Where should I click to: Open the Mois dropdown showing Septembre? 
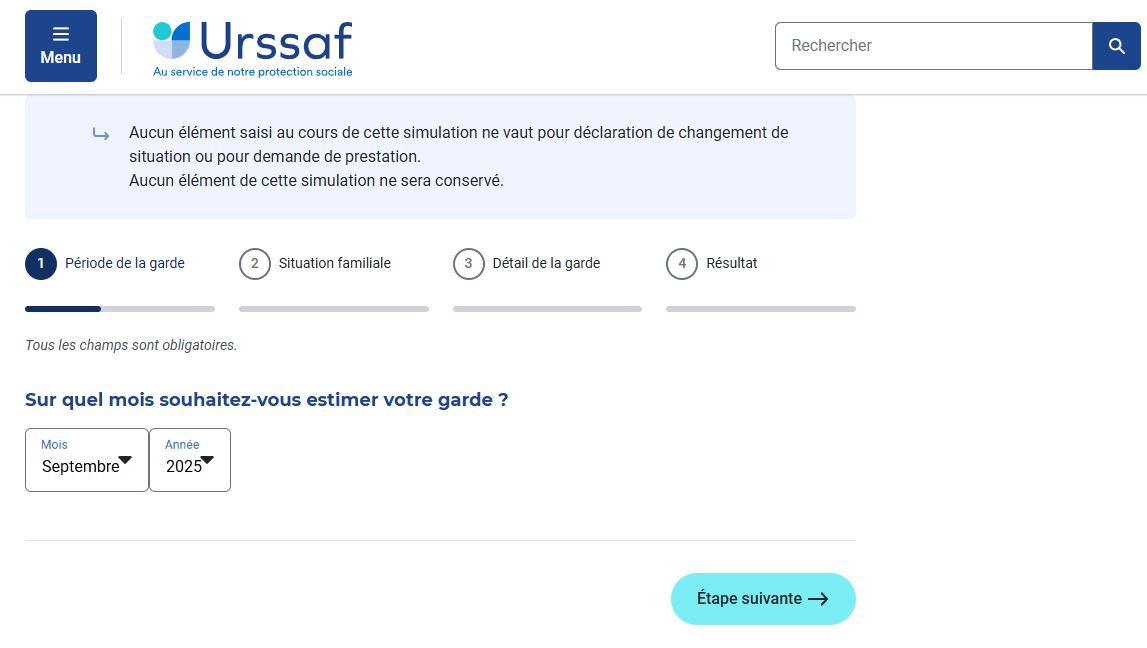point(87,460)
